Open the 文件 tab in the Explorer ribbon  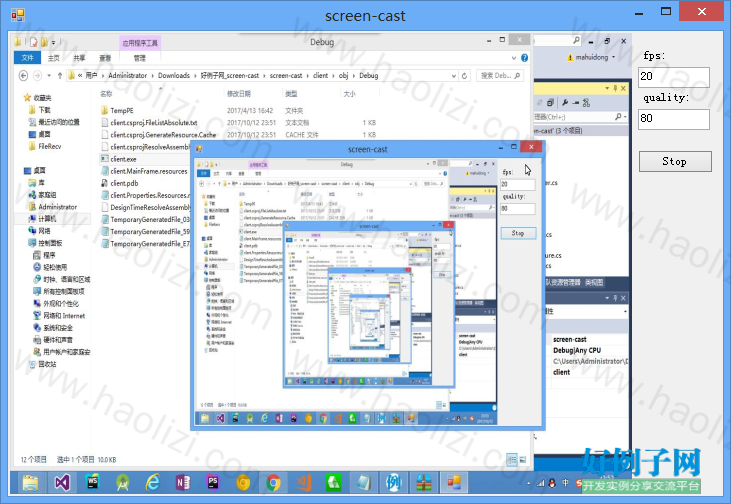coord(28,58)
